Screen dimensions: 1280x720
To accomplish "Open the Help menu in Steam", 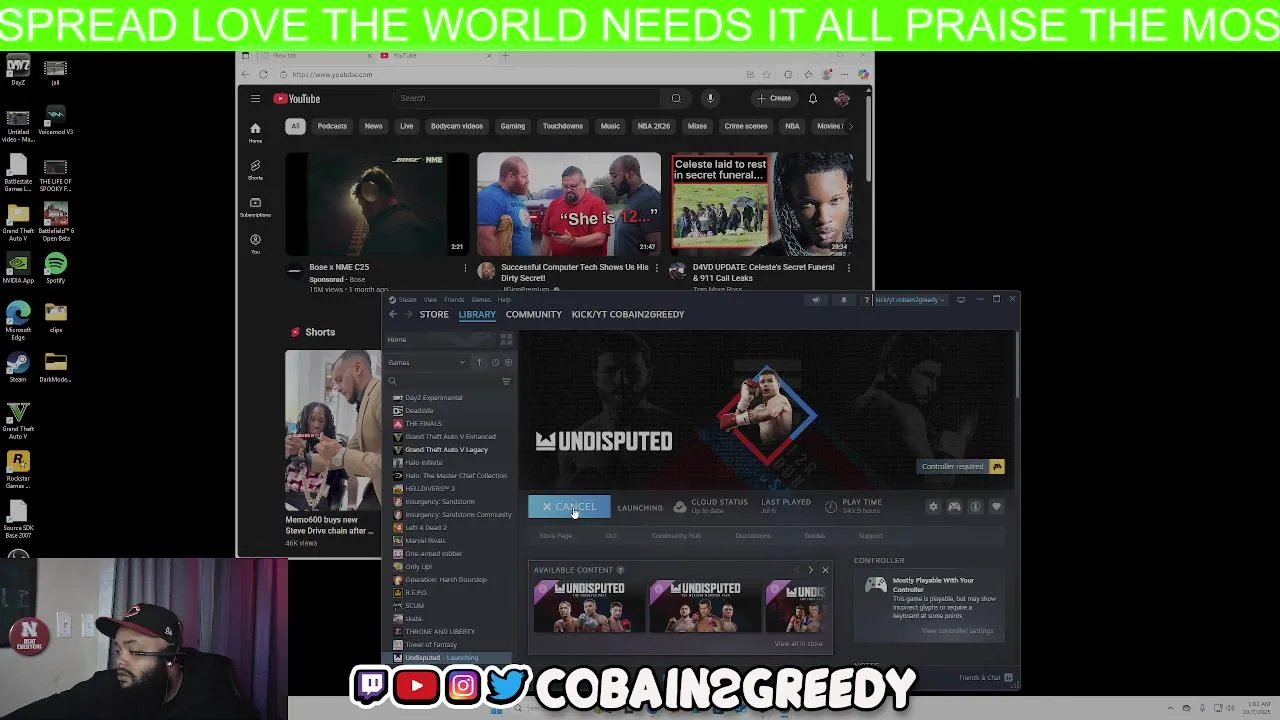I will click(504, 300).
